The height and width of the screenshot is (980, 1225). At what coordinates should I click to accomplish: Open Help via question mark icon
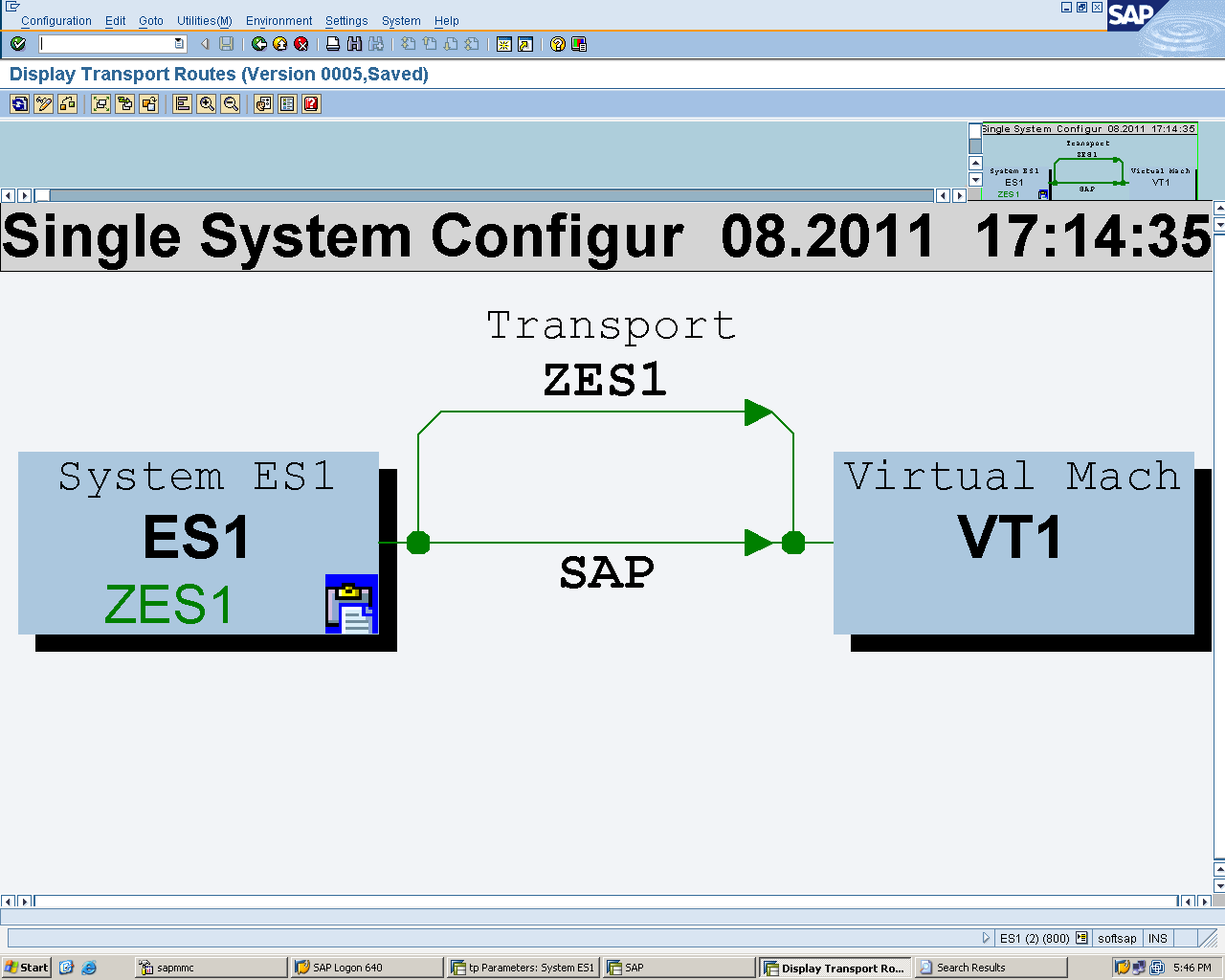[x=558, y=44]
